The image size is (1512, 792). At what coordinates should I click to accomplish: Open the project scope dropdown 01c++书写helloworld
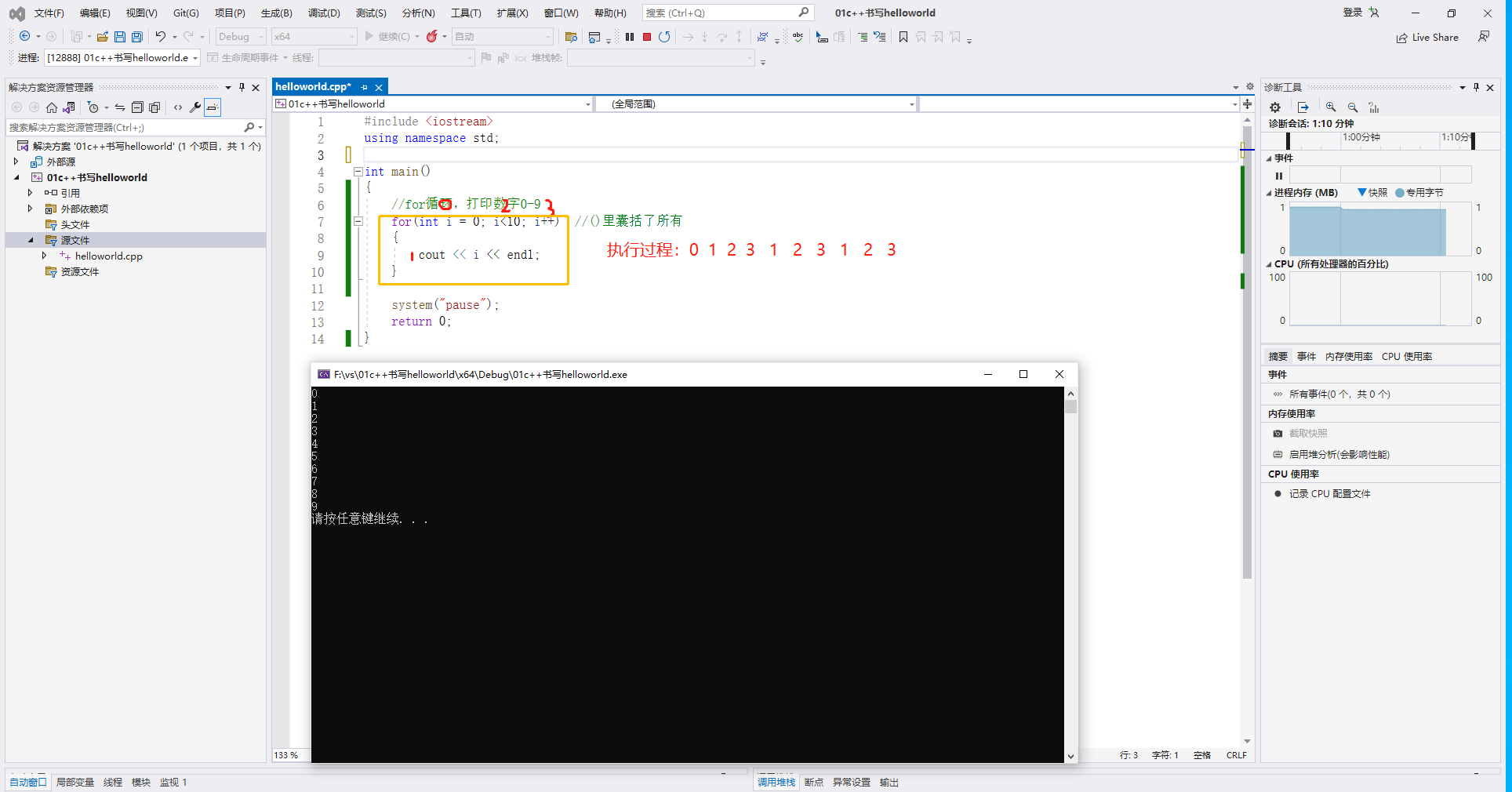click(433, 104)
